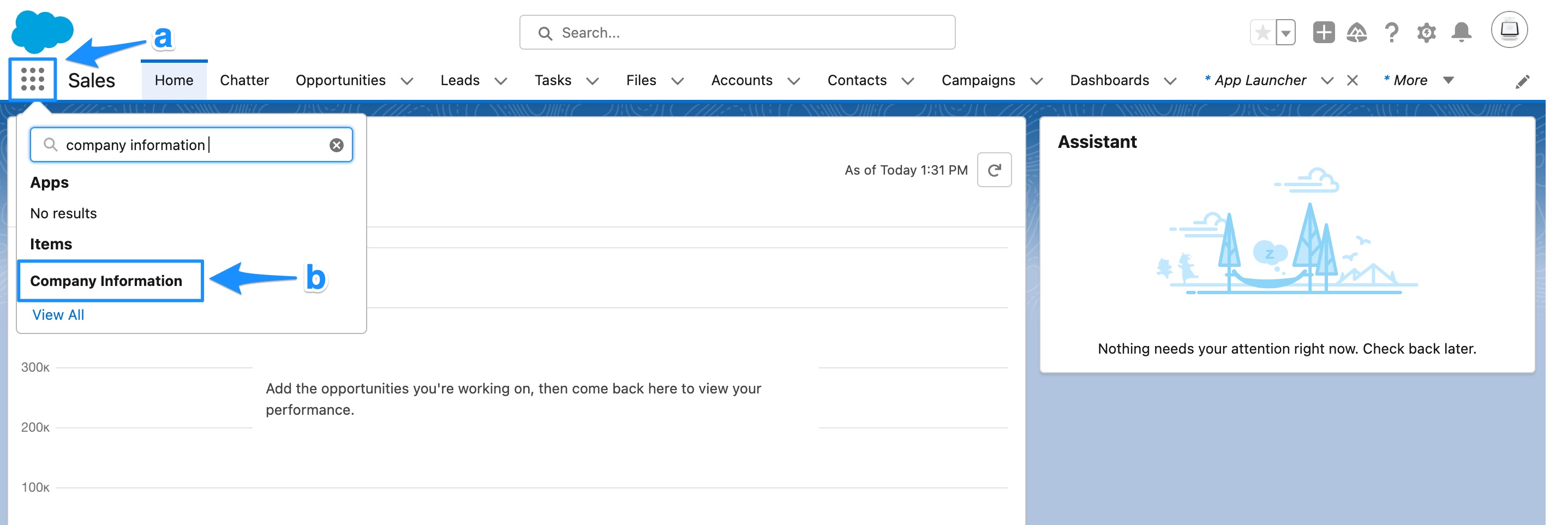Image resolution: width=1568 pixels, height=525 pixels.
Task: Click the 'Add the opportunities you're working on' message
Action: pos(513,399)
